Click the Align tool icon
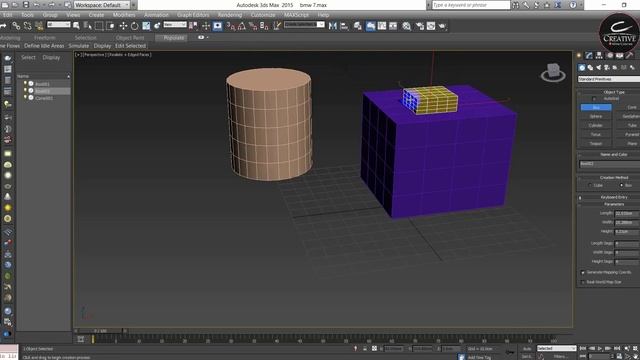This screenshot has height=360, width=640. pos(344,26)
